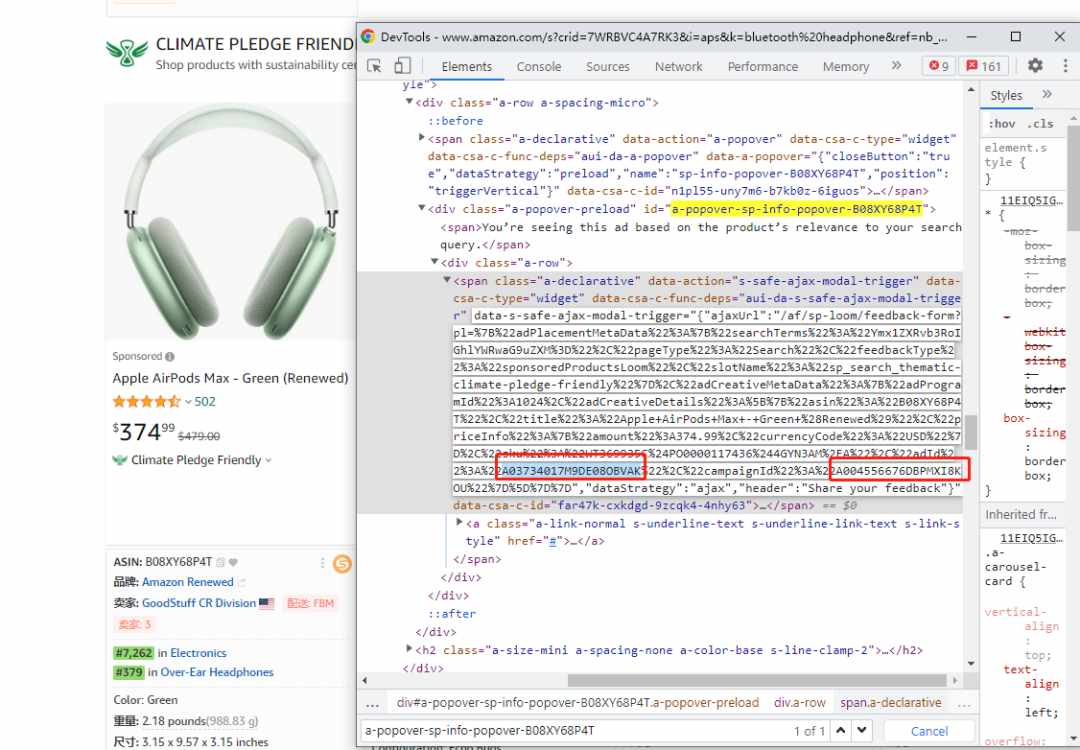Click the 161 issues counter badge
1080x750 pixels.
click(x=984, y=66)
